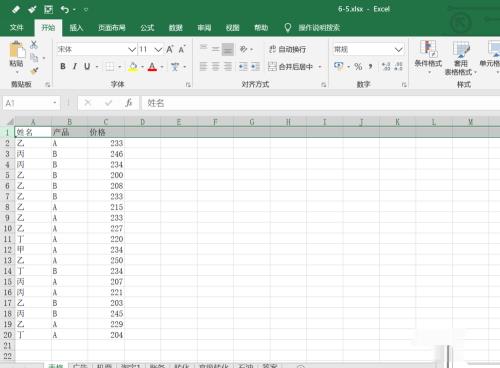Toggle Italic formatting
Screen dimensions: 500x368
(x=75, y=67)
